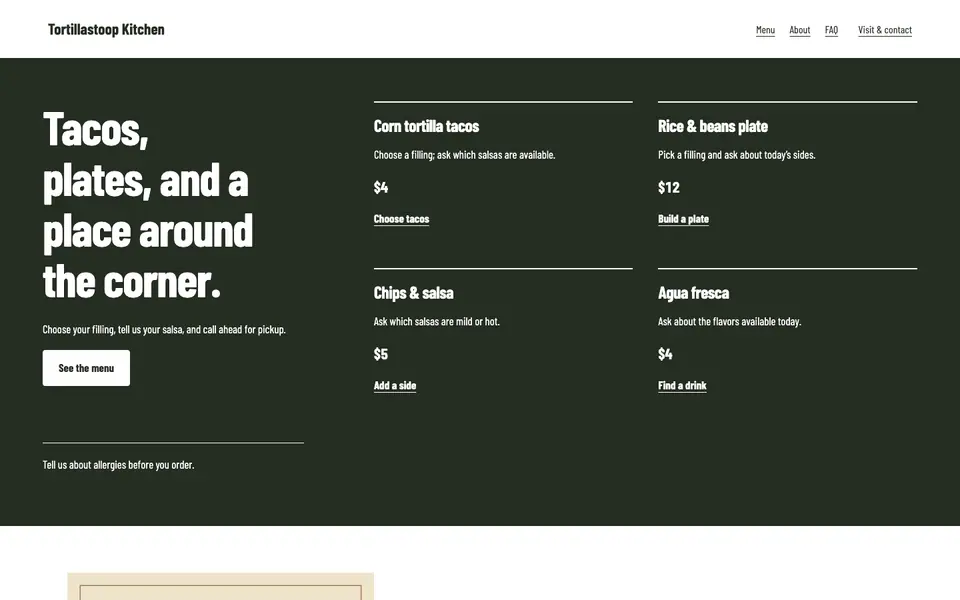Click 'Ask about the flavors available today.'
This screenshot has width=960, height=600.
pos(729,321)
